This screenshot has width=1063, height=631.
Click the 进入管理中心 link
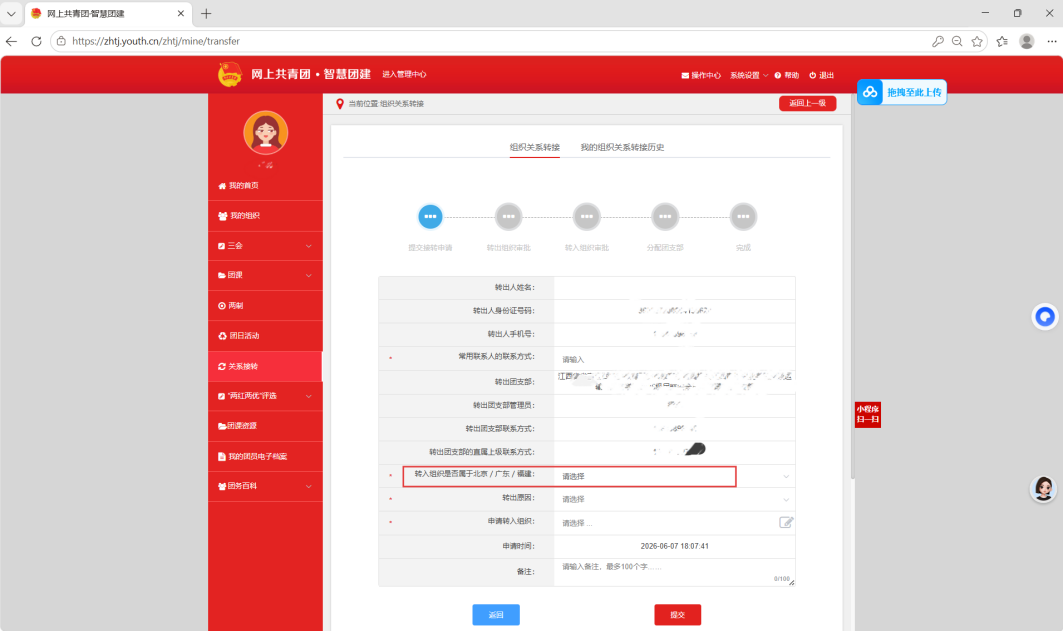click(x=404, y=75)
